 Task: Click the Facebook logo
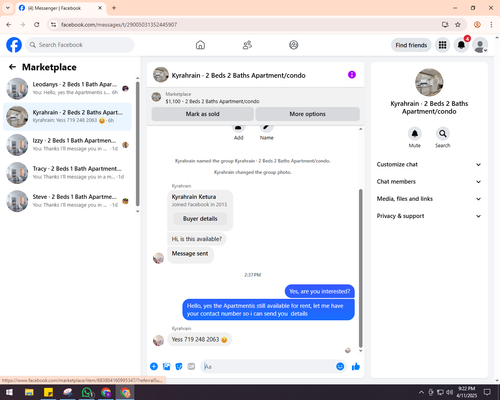coord(14,45)
